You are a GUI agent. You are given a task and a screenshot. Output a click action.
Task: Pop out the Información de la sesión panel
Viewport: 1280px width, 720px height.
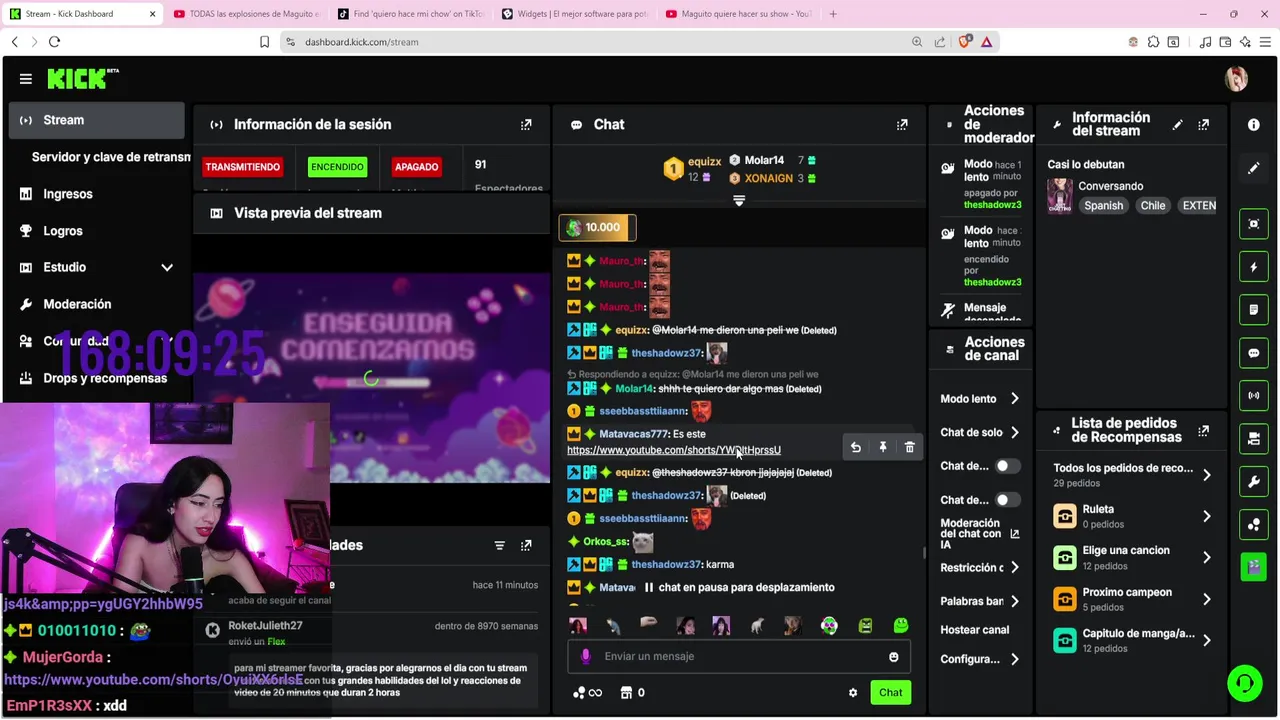click(526, 125)
